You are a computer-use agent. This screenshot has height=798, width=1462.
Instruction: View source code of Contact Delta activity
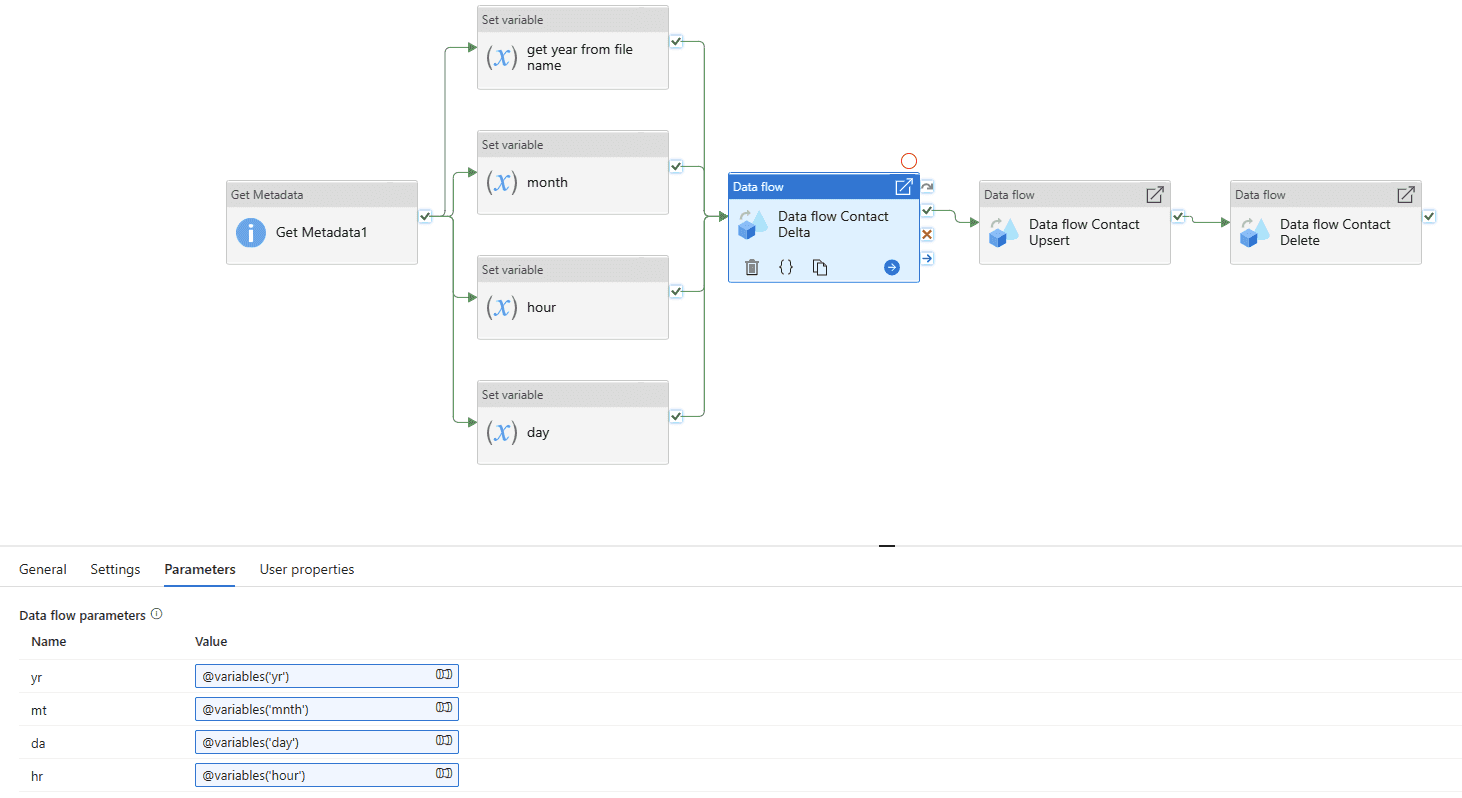(786, 267)
